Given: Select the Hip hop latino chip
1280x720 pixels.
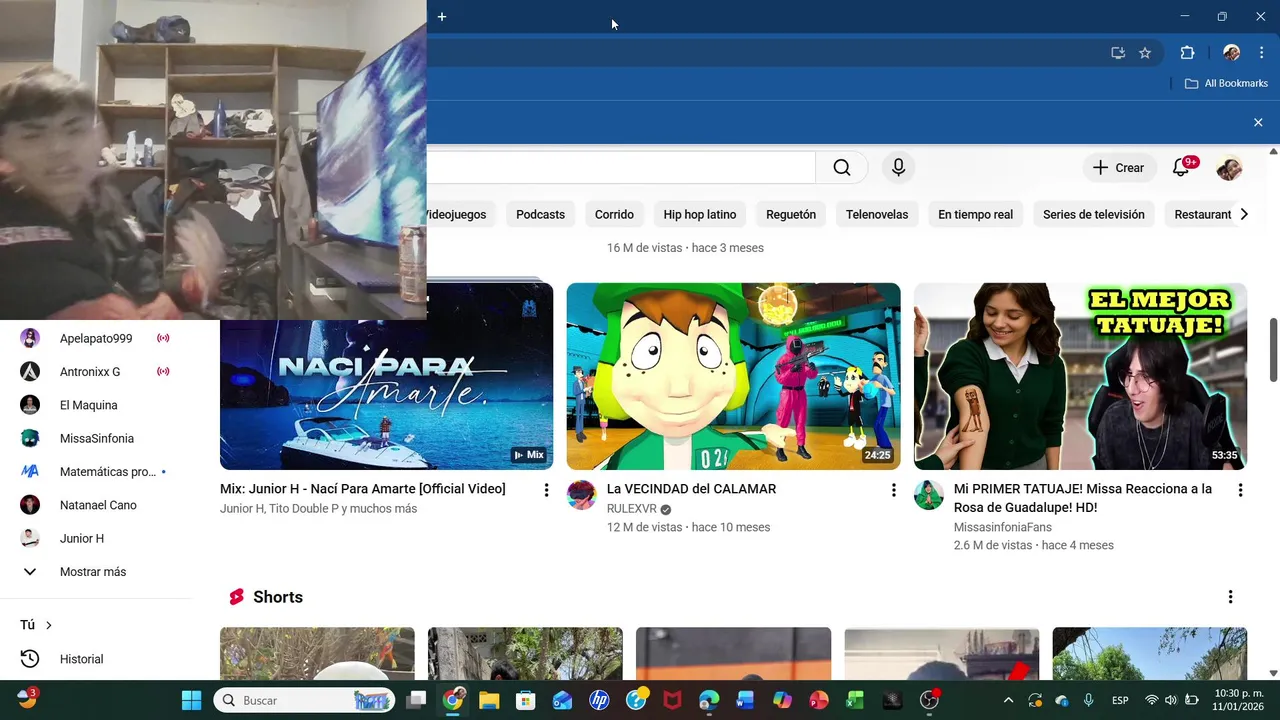Looking at the screenshot, I should pyautogui.click(x=699, y=214).
